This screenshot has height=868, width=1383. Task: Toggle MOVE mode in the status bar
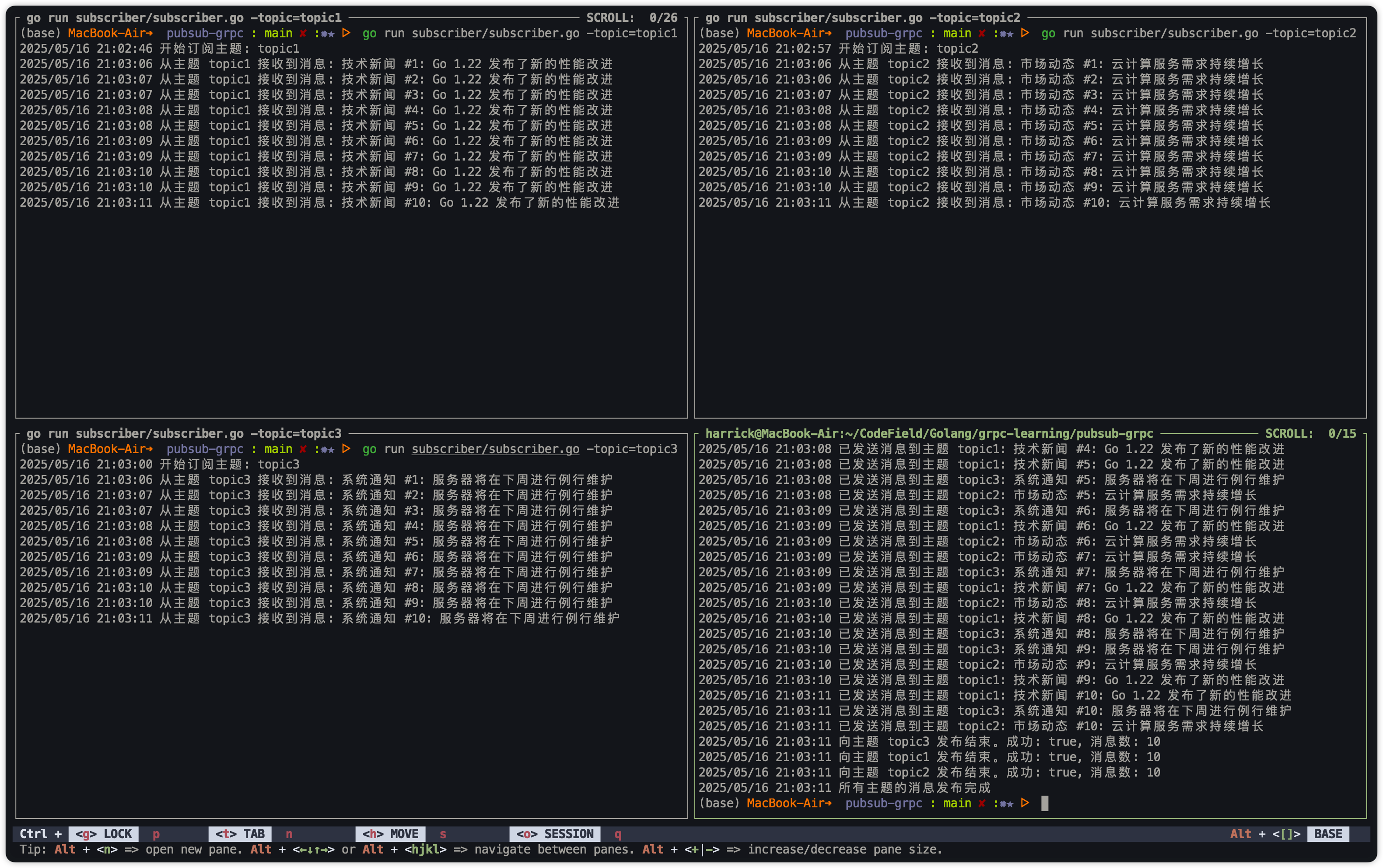[x=390, y=833]
